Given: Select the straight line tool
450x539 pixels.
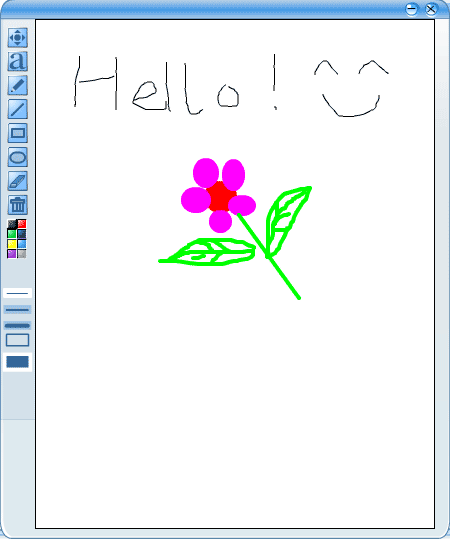Looking at the screenshot, I should (x=18, y=109).
